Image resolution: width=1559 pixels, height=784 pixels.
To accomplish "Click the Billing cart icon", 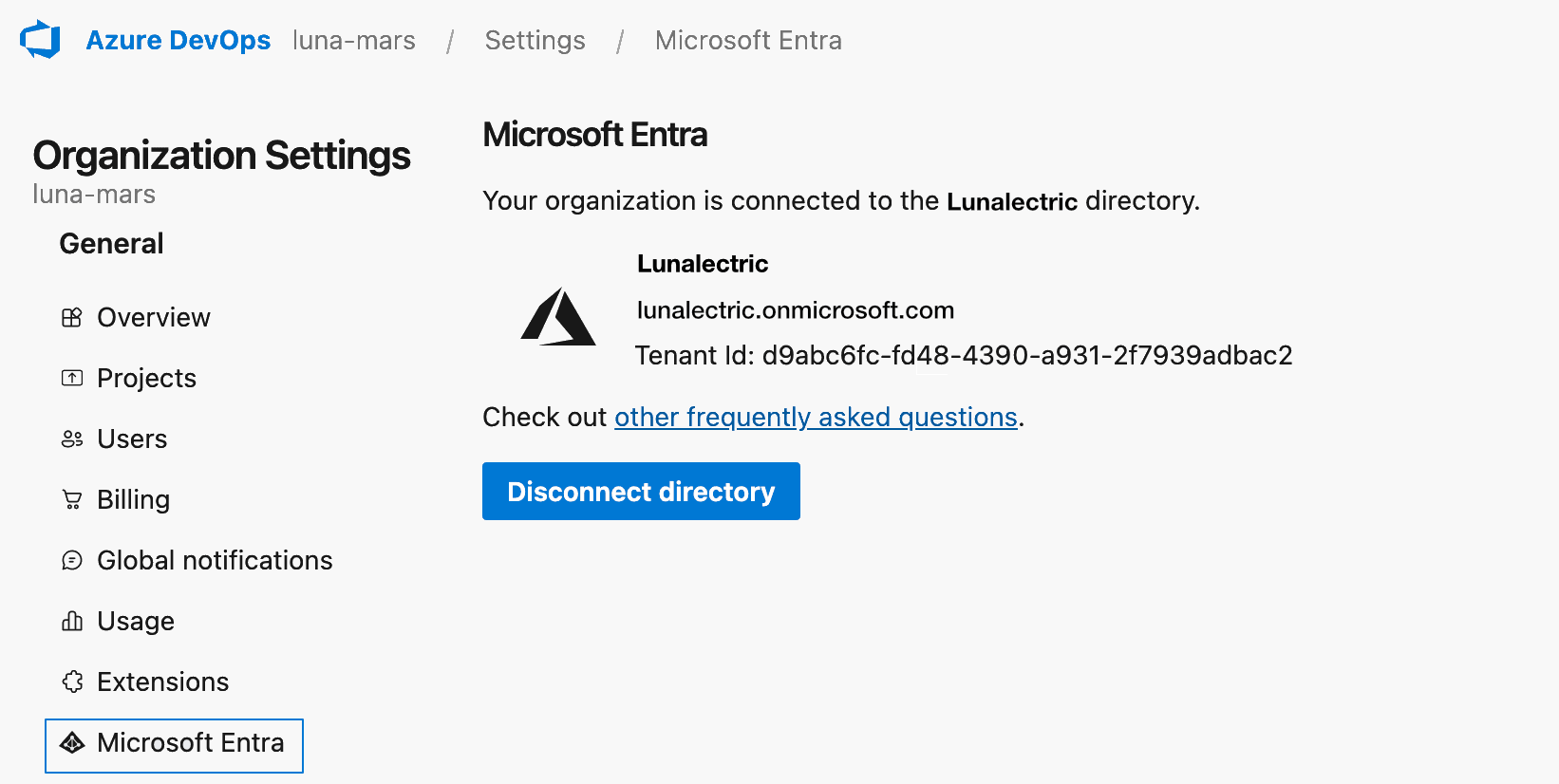I will (x=72, y=500).
